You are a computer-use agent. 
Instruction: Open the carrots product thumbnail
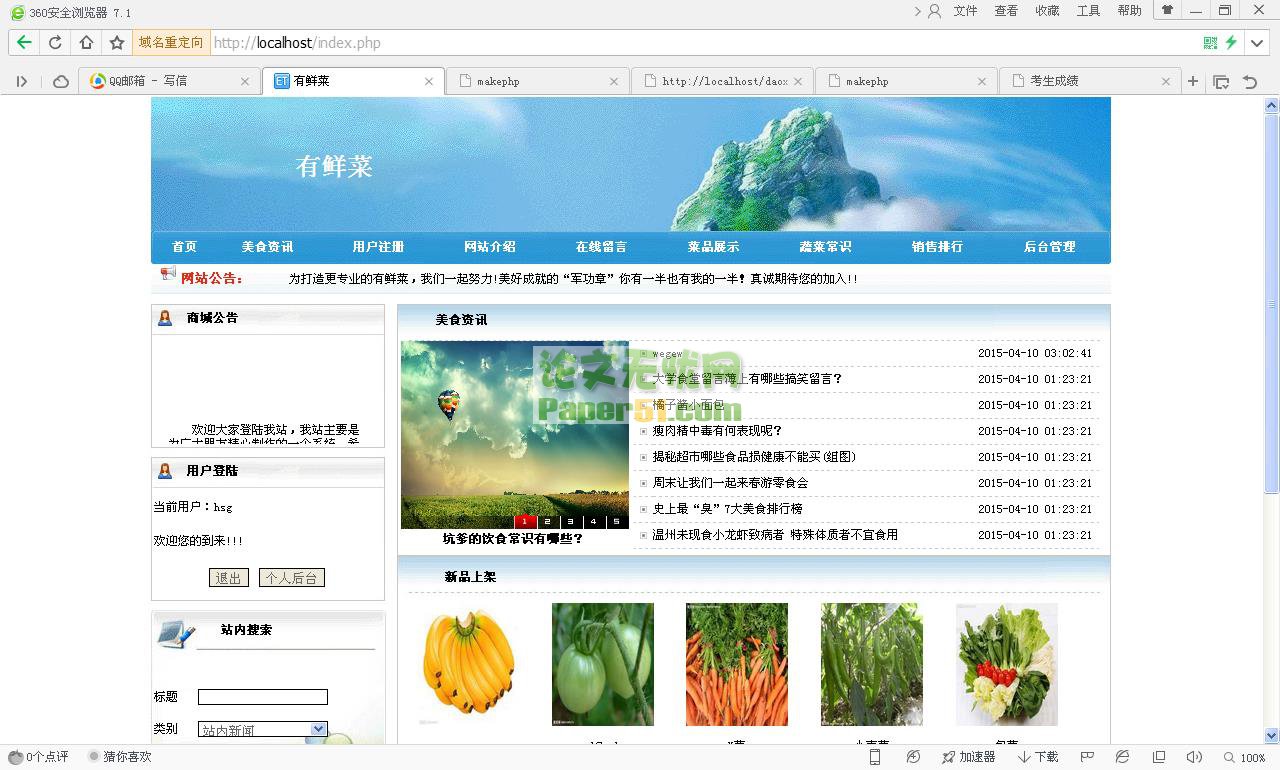pos(737,664)
